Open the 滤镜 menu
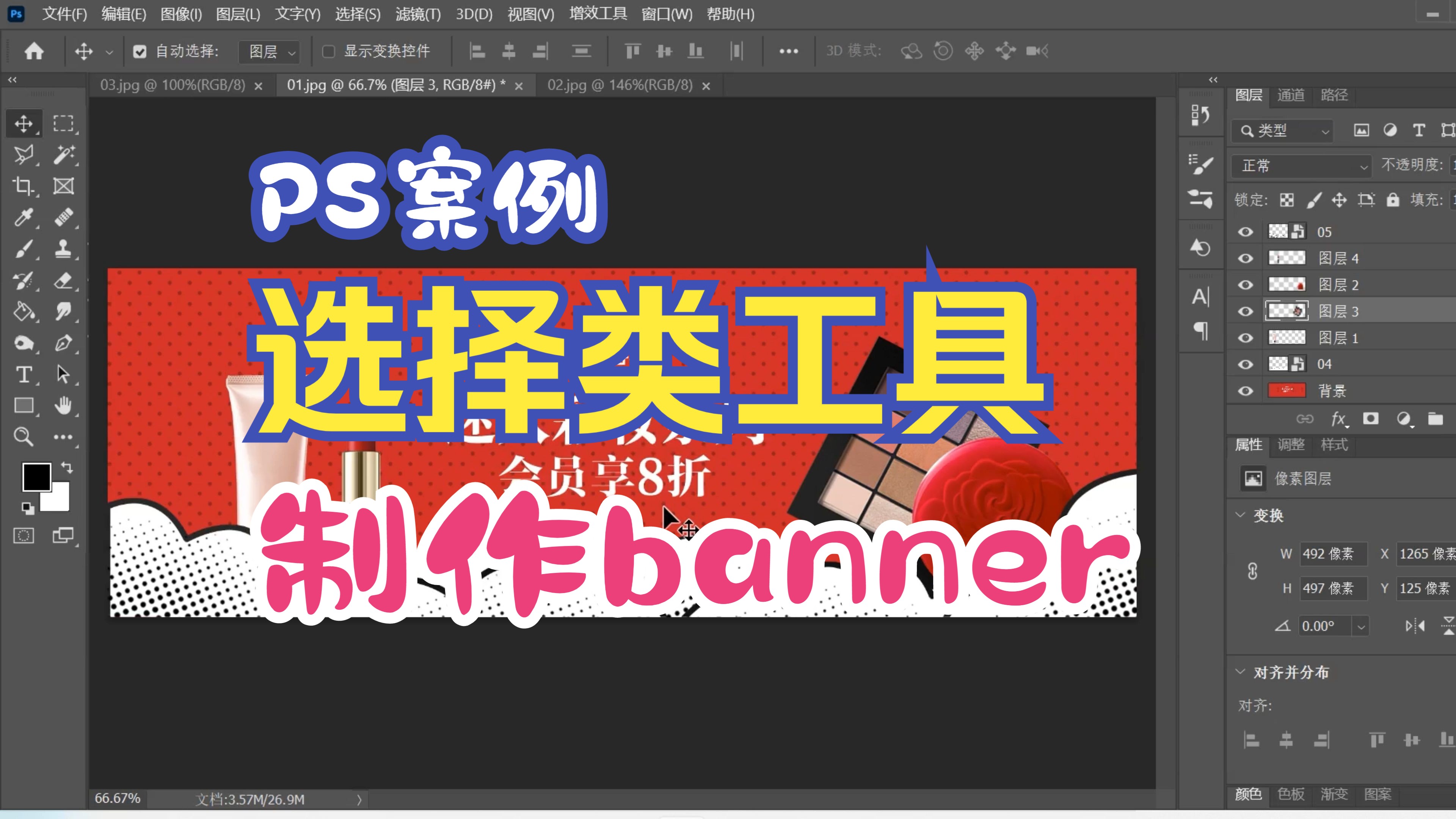 tap(418, 14)
